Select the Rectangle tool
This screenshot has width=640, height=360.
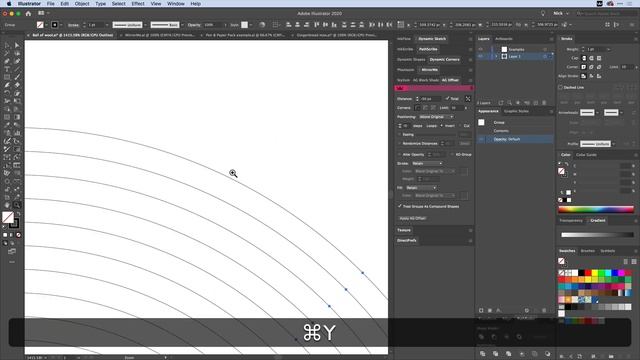(x=7, y=77)
